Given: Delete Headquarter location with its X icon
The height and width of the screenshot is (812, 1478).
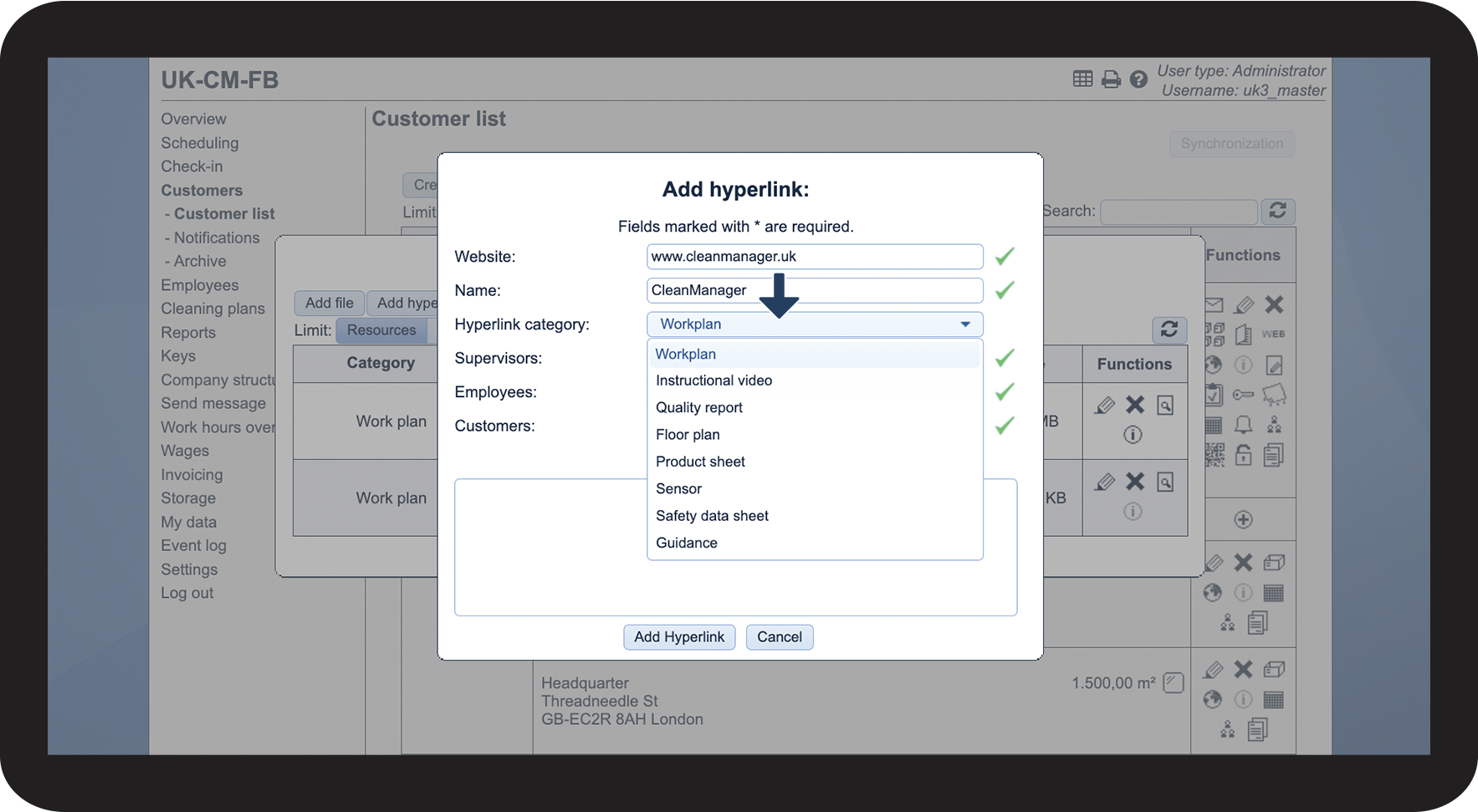Looking at the screenshot, I should [1244, 669].
